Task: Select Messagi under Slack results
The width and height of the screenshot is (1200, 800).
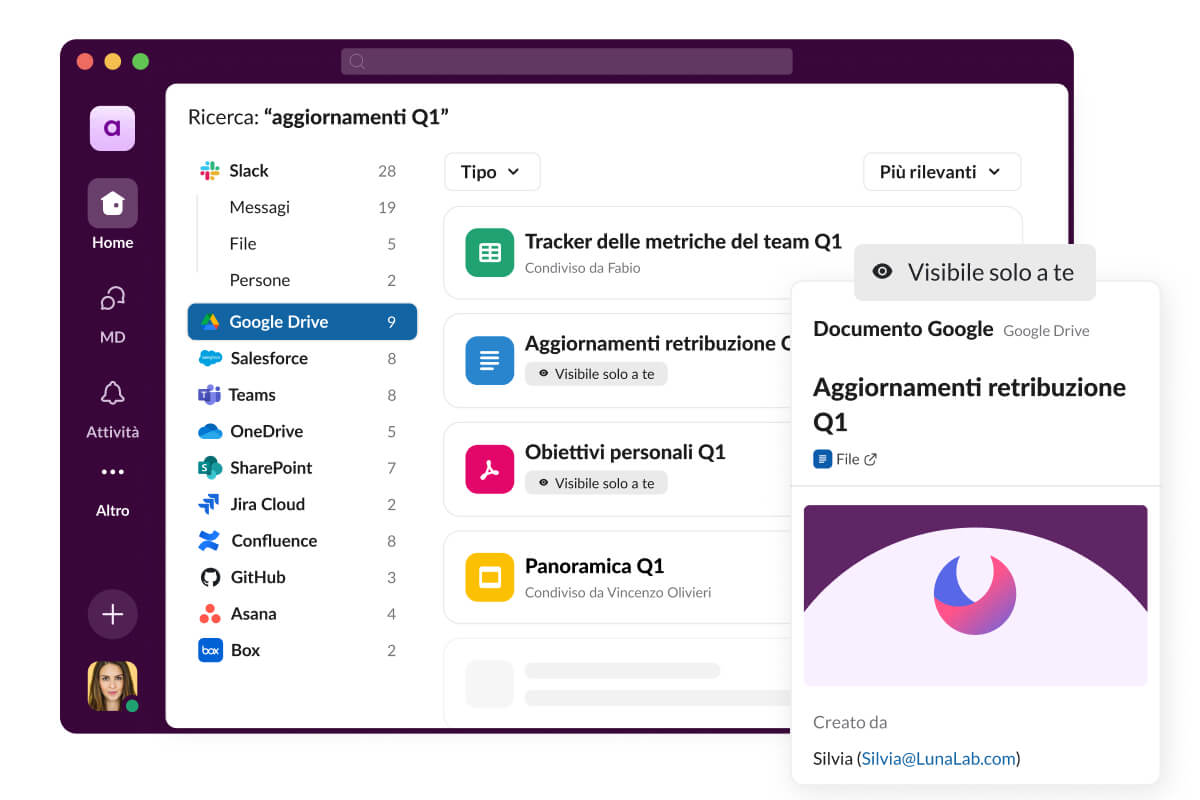Action: tap(260, 207)
